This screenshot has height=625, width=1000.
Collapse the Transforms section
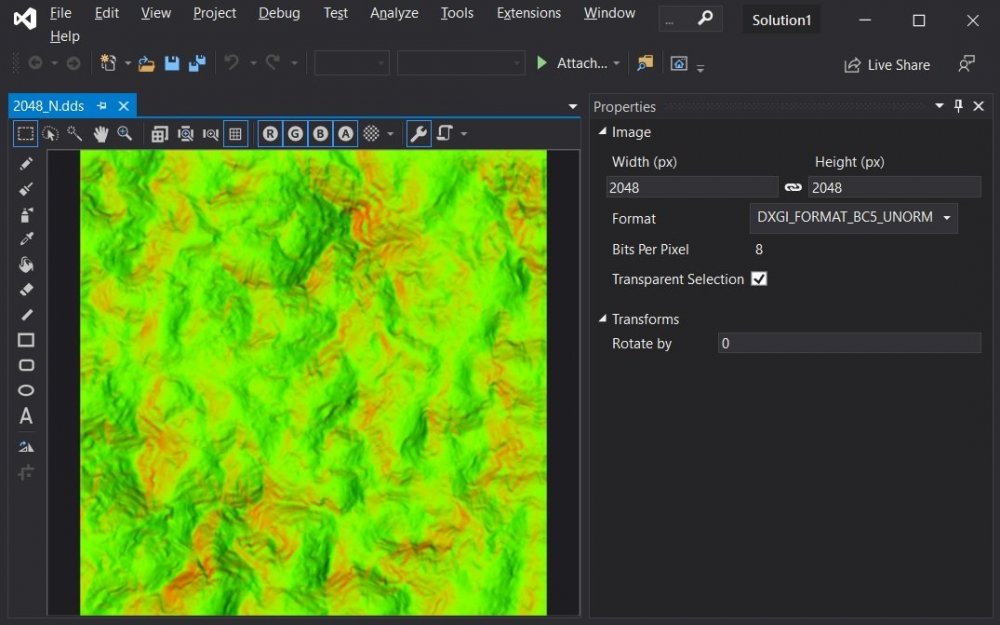coord(602,319)
